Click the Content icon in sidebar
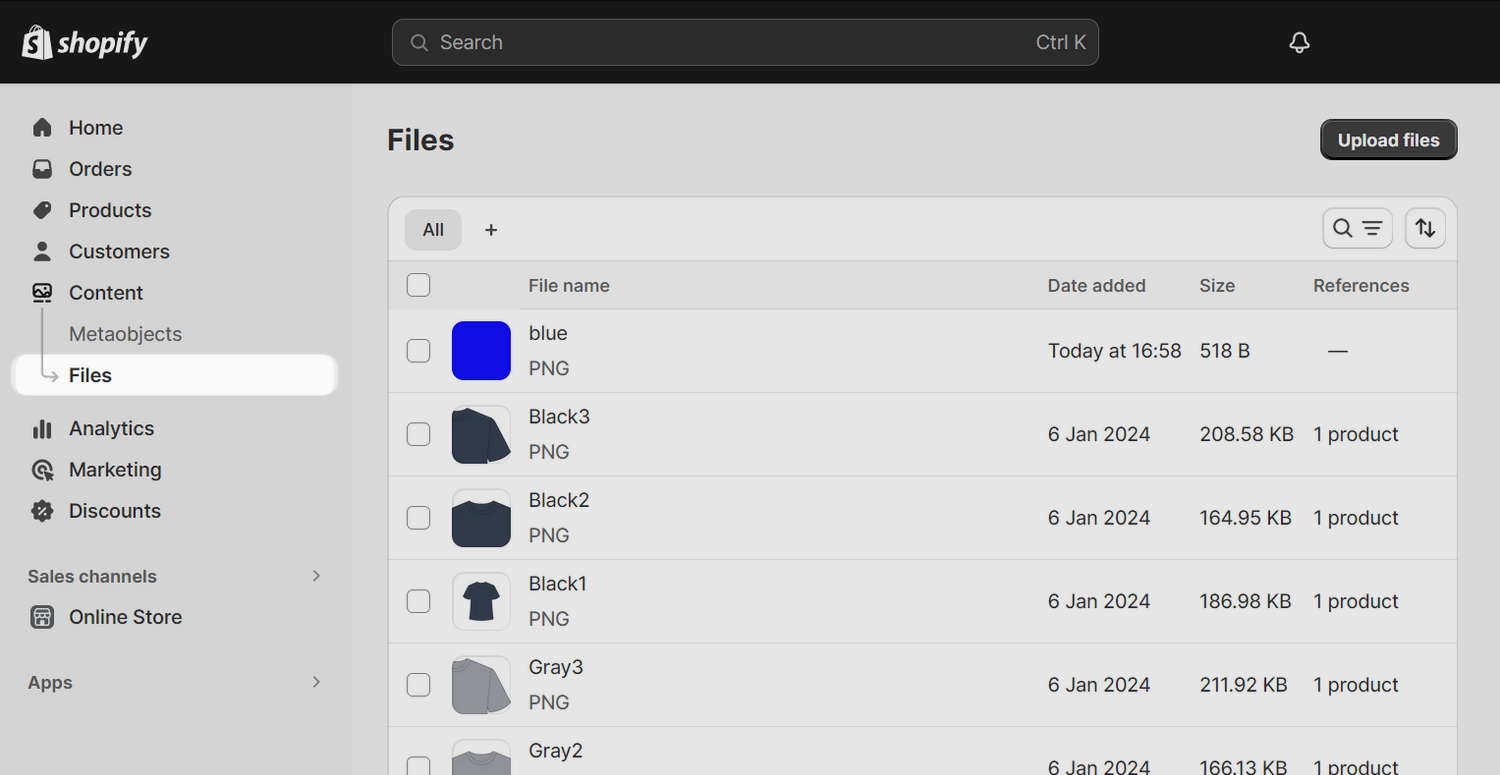The height and width of the screenshot is (775, 1500). click(42, 293)
